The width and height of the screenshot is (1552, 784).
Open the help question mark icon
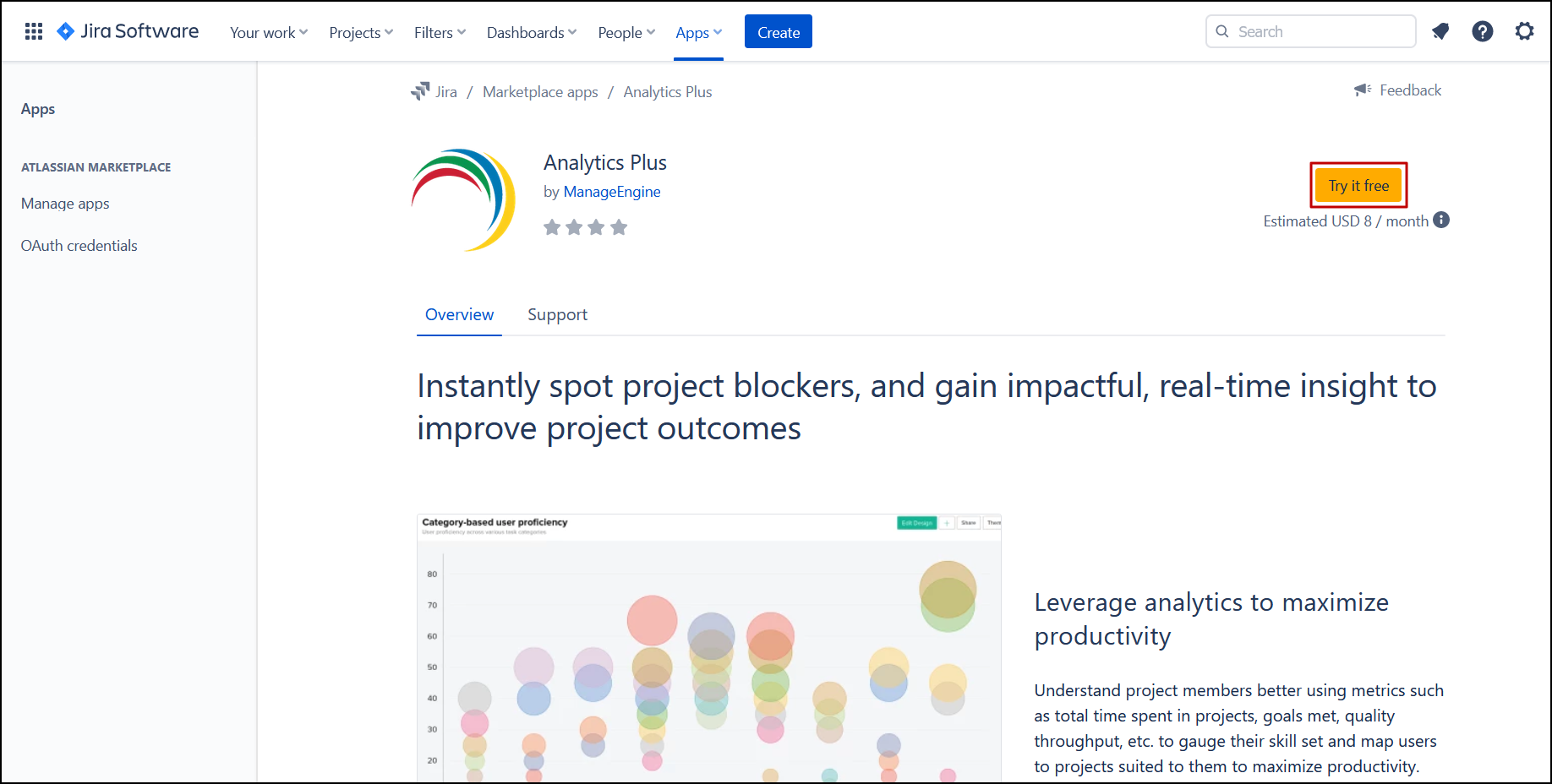1482,32
